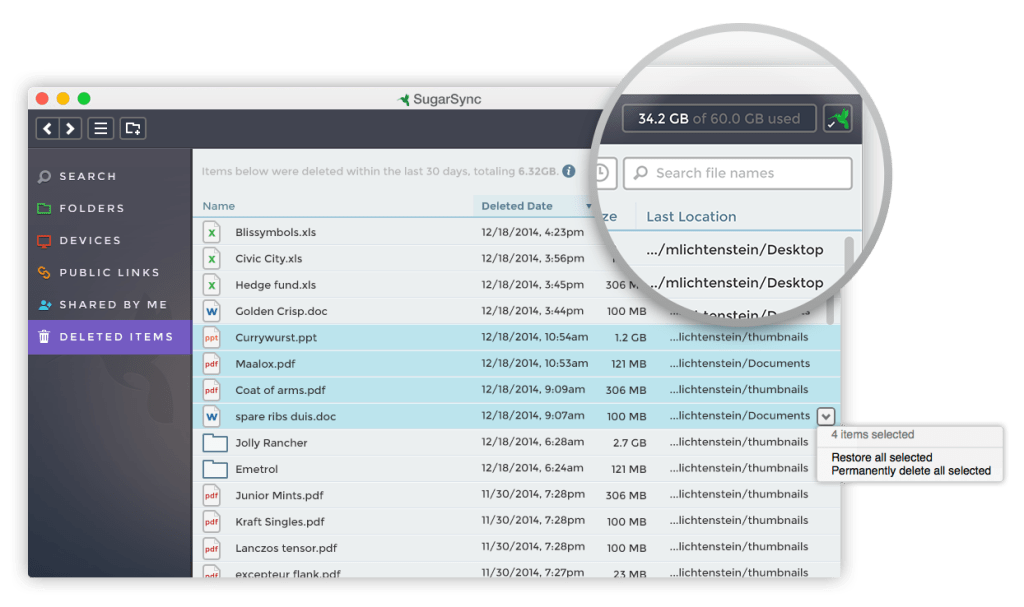Image resolution: width=1024 pixels, height=607 pixels.
Task: Click the clock history icon near search
Action: tap(601, 172)
